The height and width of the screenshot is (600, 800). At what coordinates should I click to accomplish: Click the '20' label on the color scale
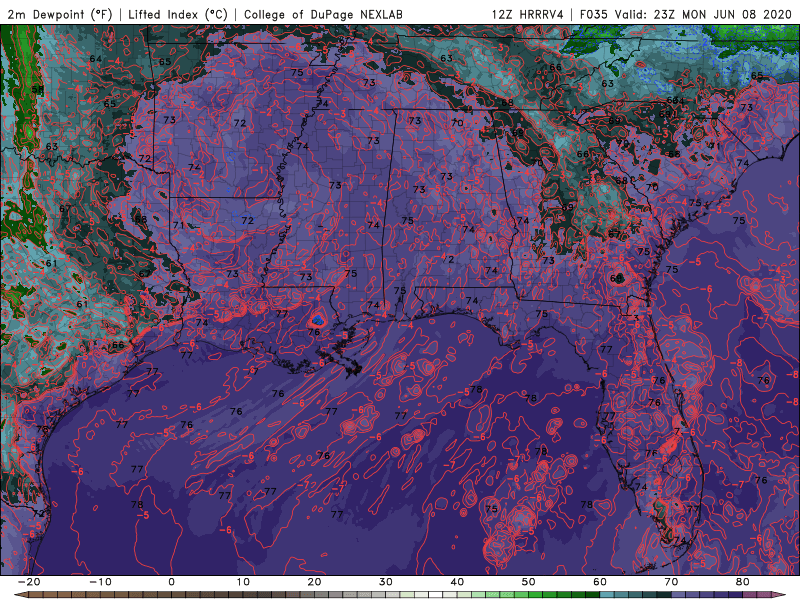(314, 582)
